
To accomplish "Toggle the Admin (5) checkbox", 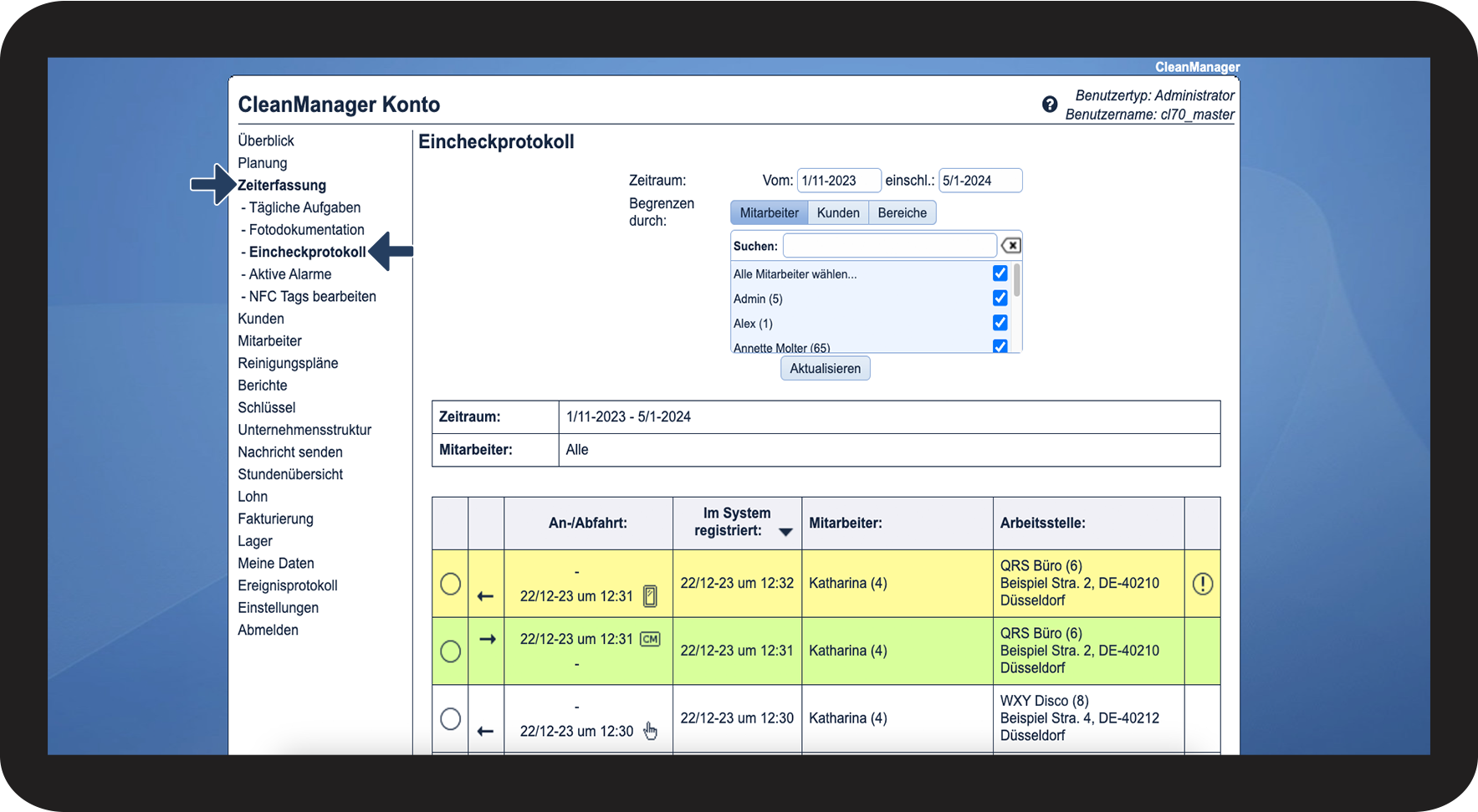I will pos(1000,299).
